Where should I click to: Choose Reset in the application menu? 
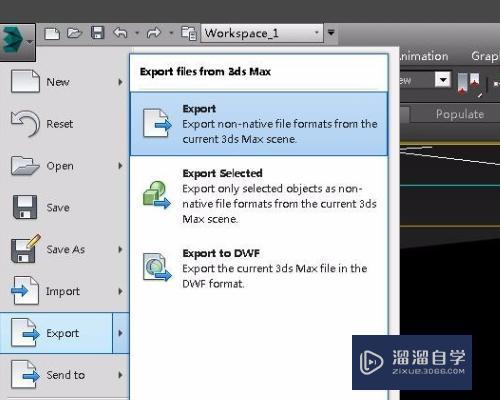coord(64,124)
